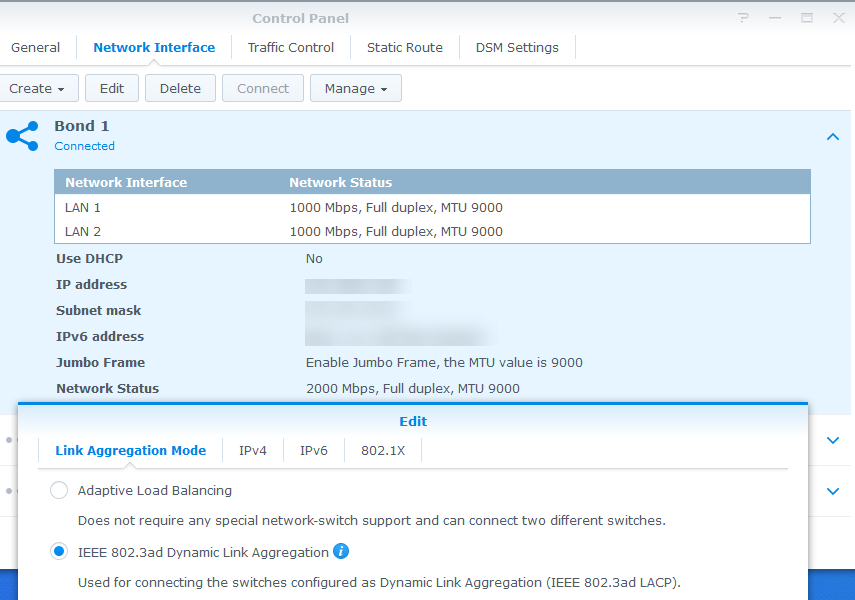The image size is (855, 600).
Task: Open the IPv6 tab in Edit dialog
Action: pos(313,450)
